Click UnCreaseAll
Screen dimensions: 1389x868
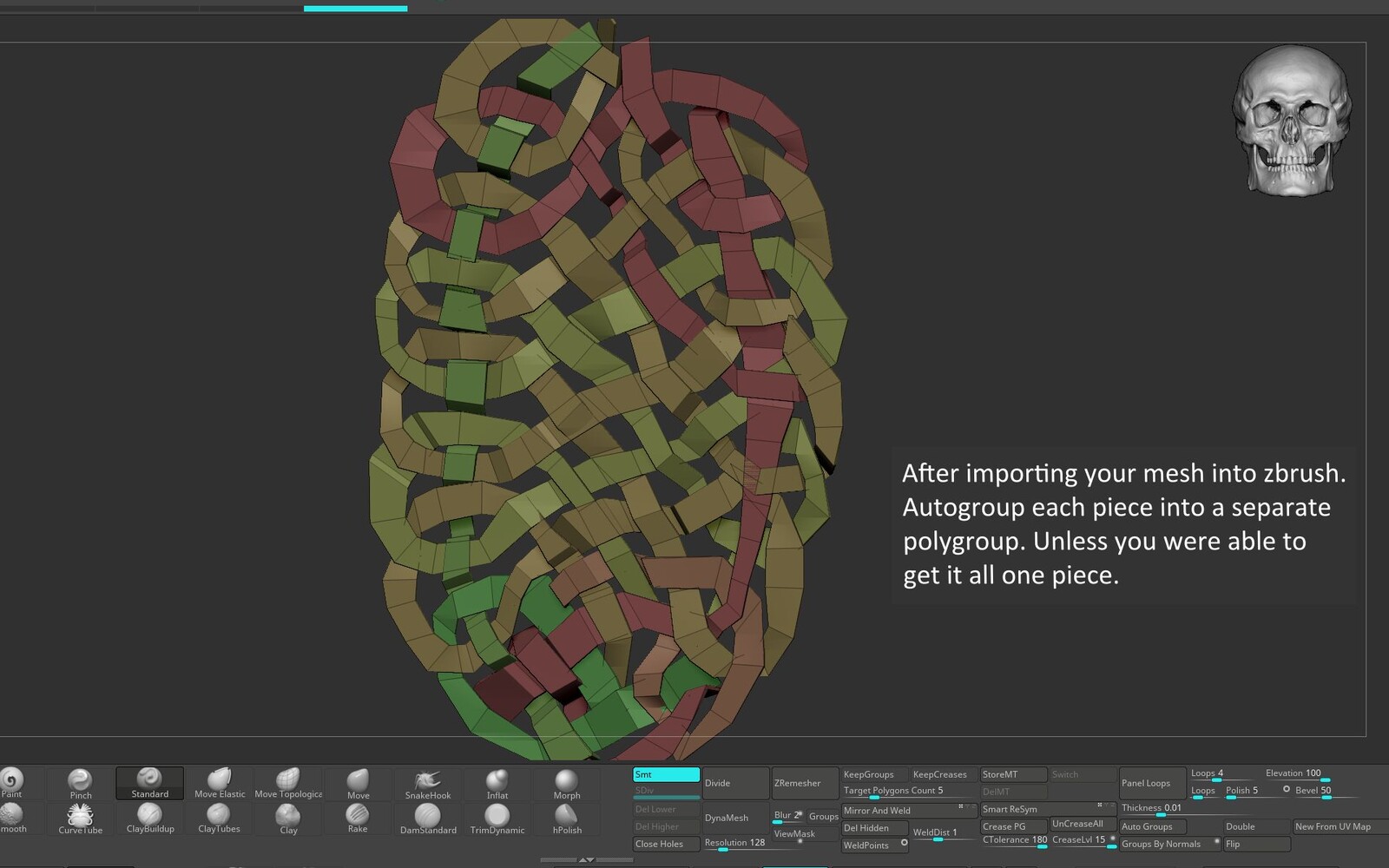(x=1083, y=824)
